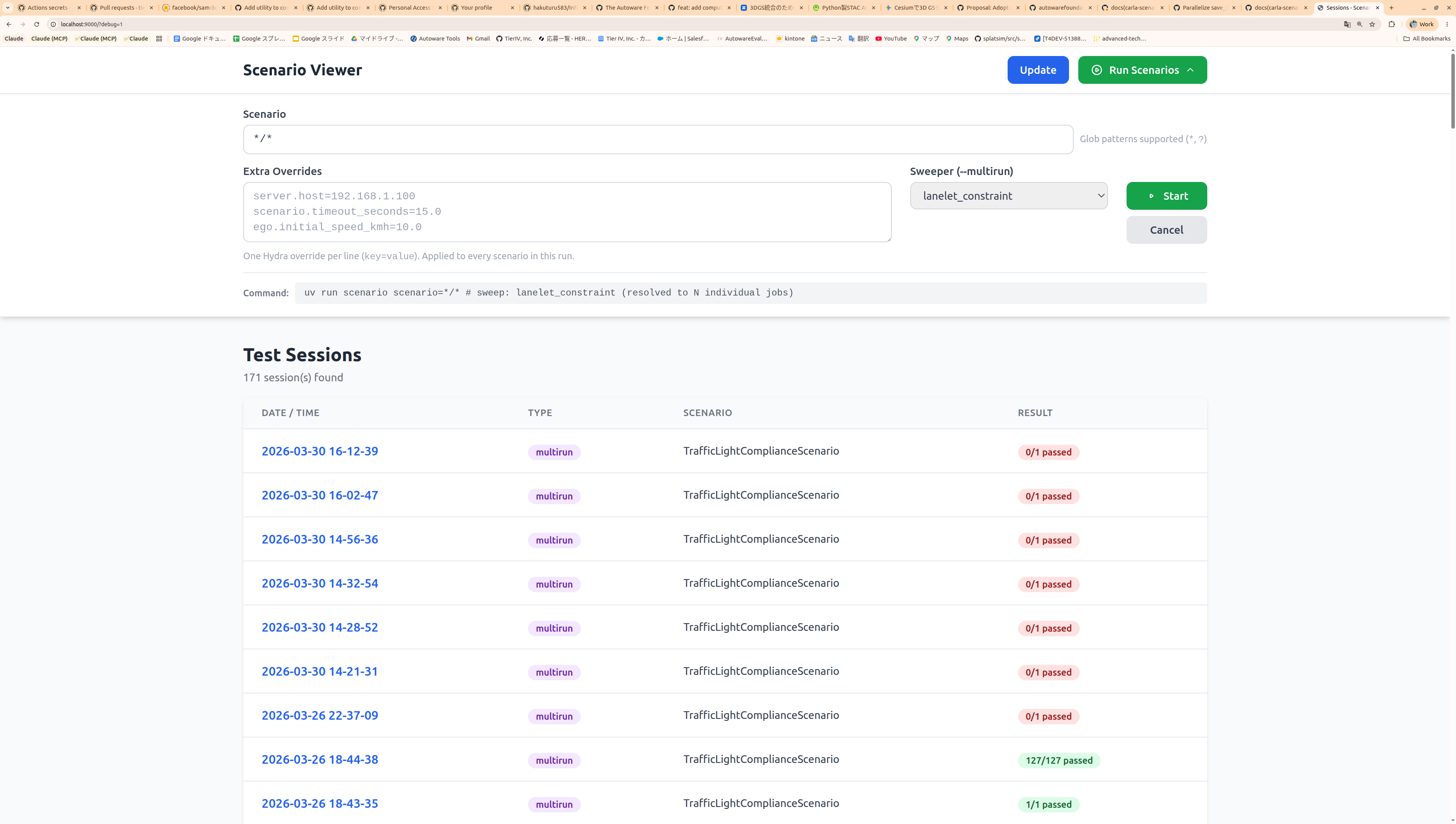Click the command line text starting uv run
1456x824 pixels.
pyautogui.click(x=549, y=292)
